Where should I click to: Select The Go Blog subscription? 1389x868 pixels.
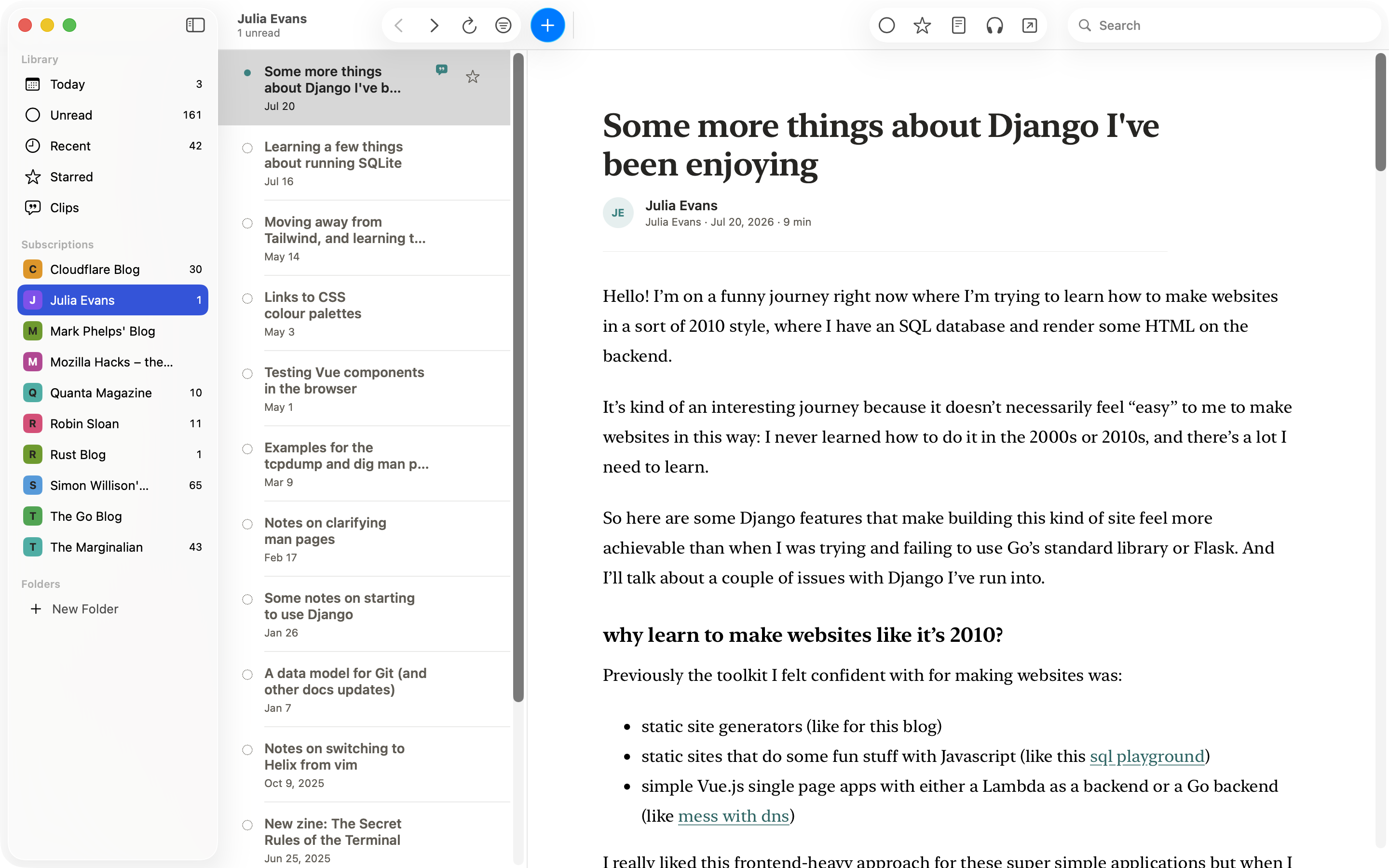[x=113, y=516]
